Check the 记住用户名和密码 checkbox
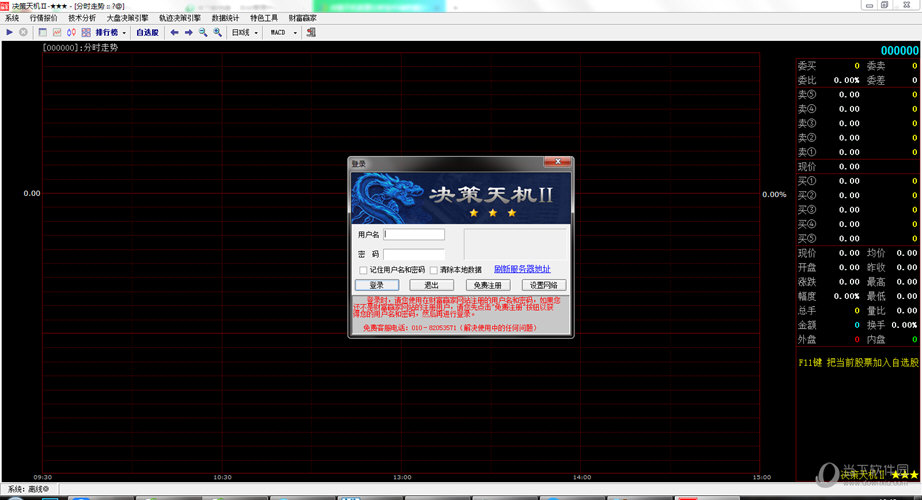Screen dimensions: 922x500 [363, 270]
